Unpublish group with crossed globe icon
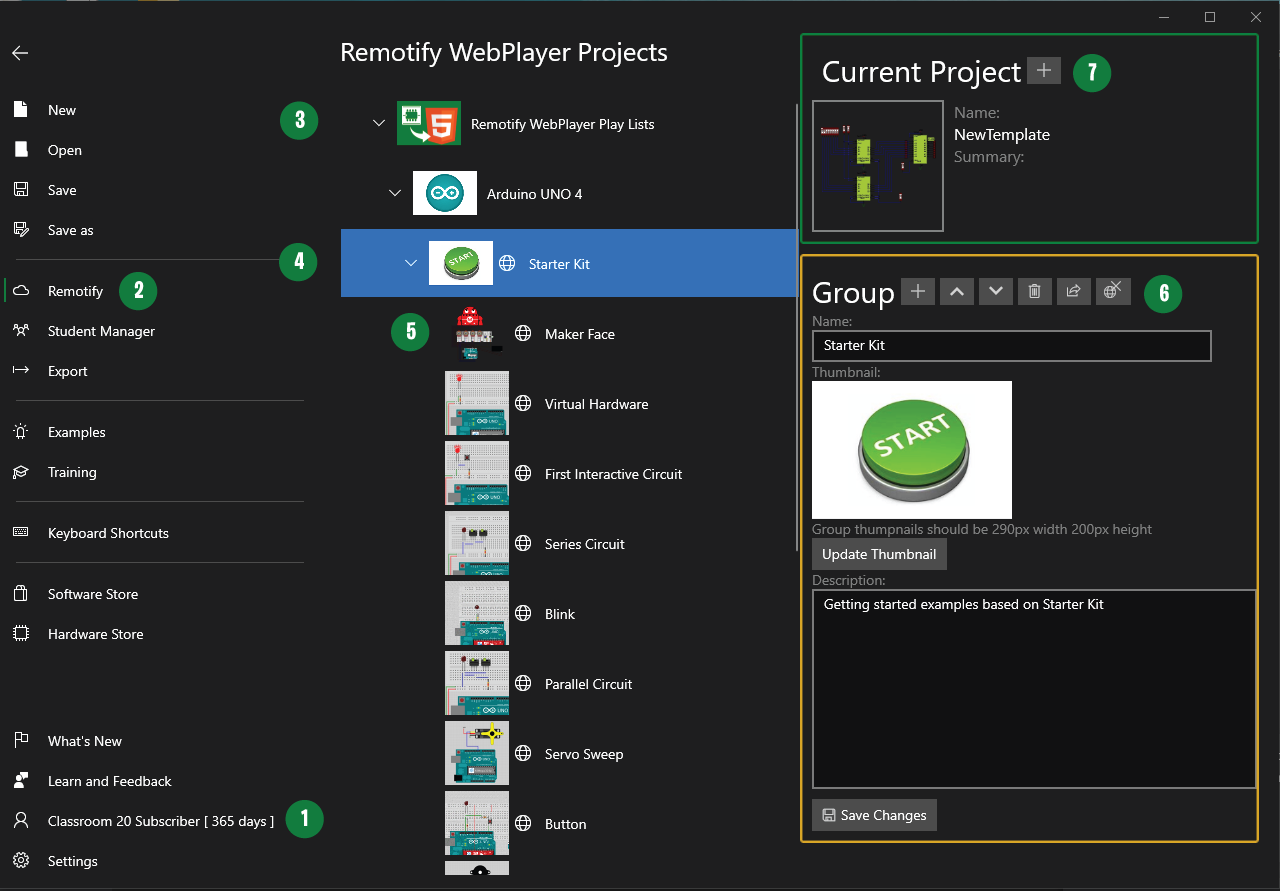The image size is (1280, 892). (x=1112, y=291)
